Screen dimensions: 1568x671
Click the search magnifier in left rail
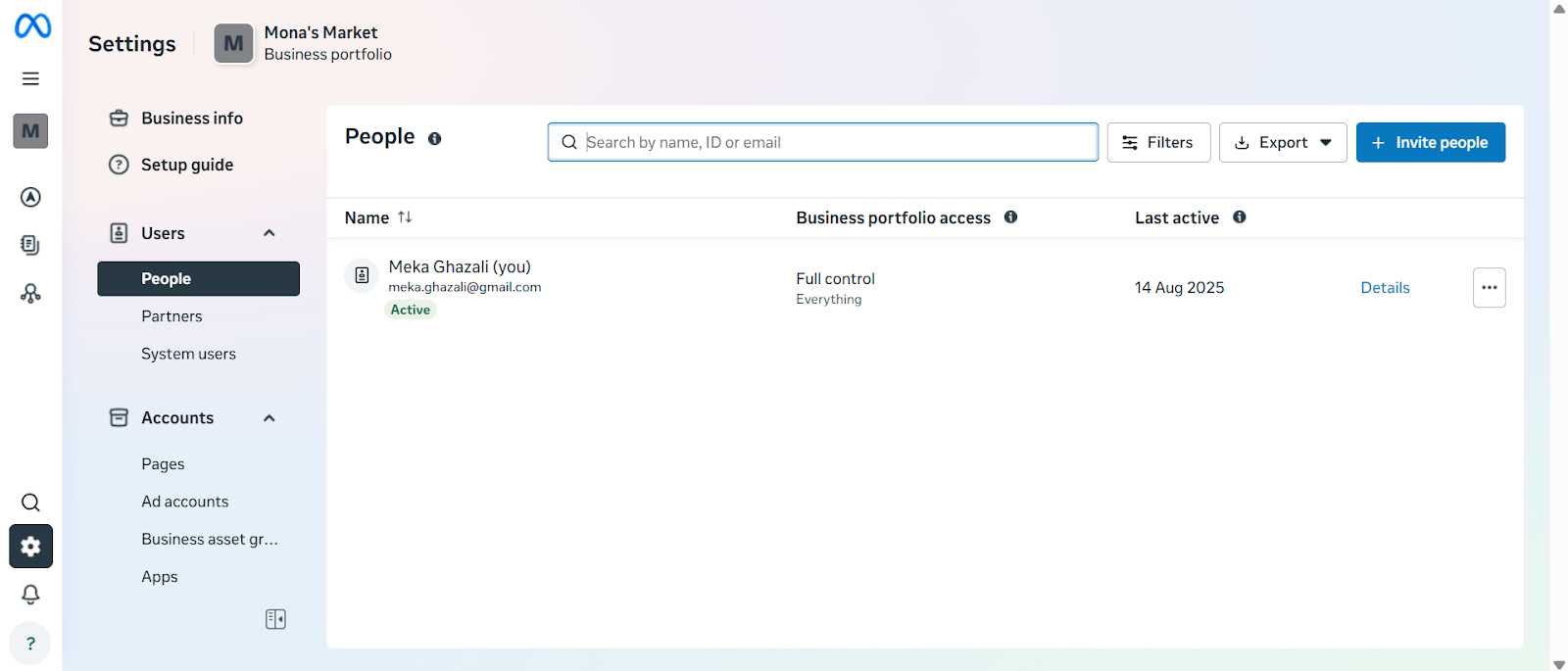(x=31, y=503)
